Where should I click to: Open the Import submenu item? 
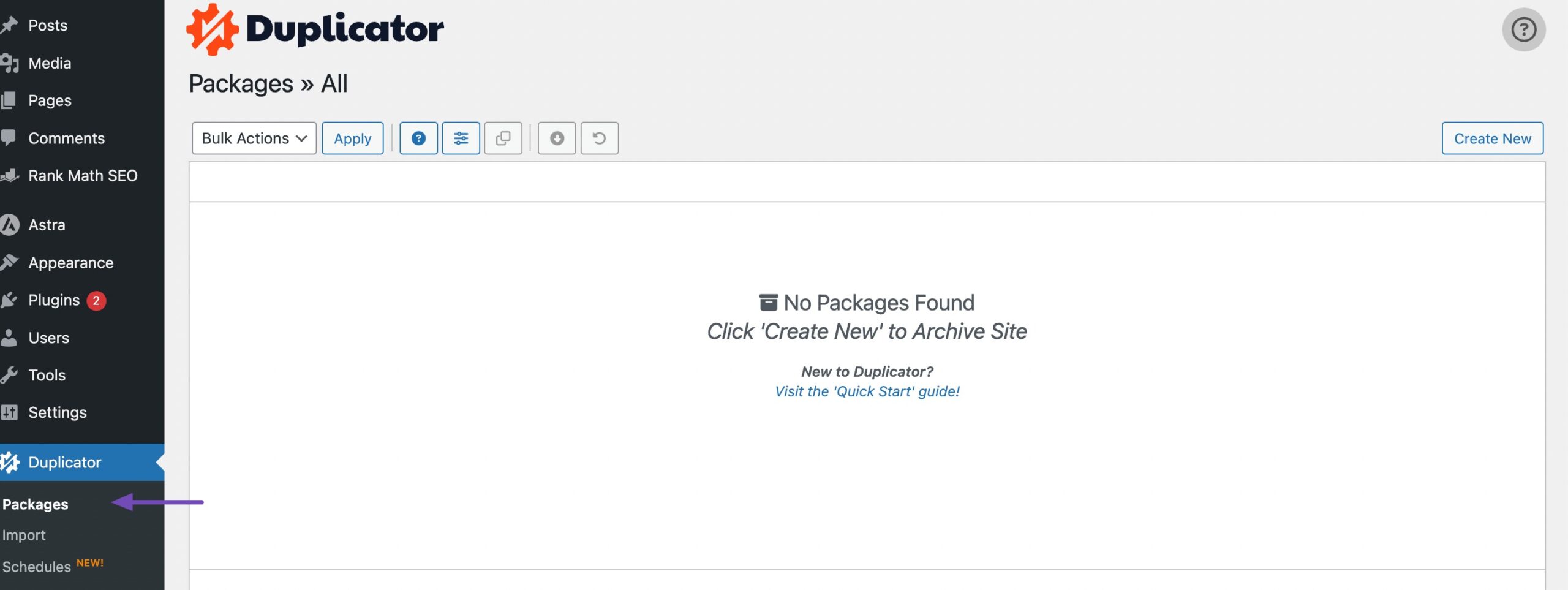(24, 535)
